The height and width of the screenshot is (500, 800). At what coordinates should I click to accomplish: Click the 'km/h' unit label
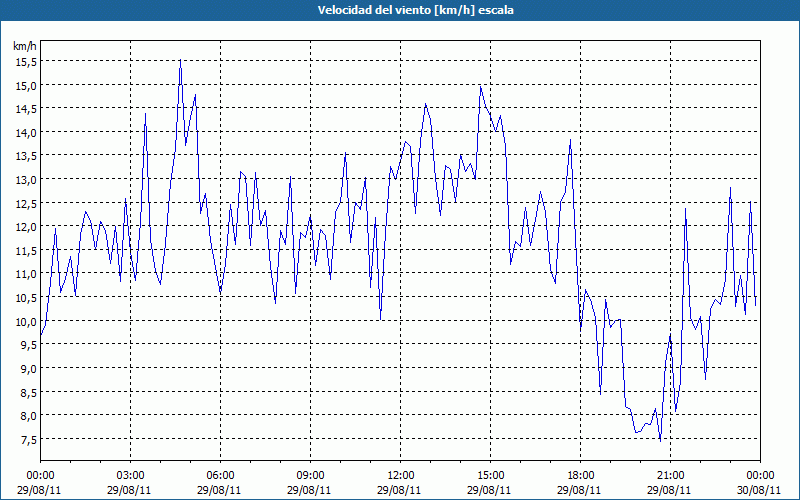[25, 46]
